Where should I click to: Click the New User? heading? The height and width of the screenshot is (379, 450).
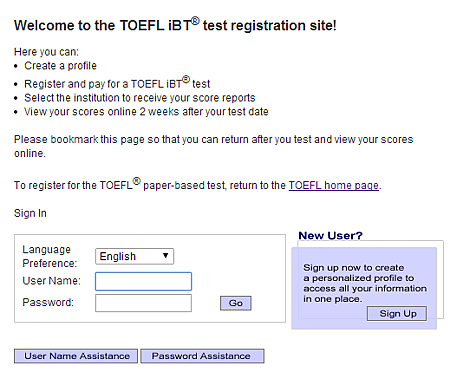330,235
